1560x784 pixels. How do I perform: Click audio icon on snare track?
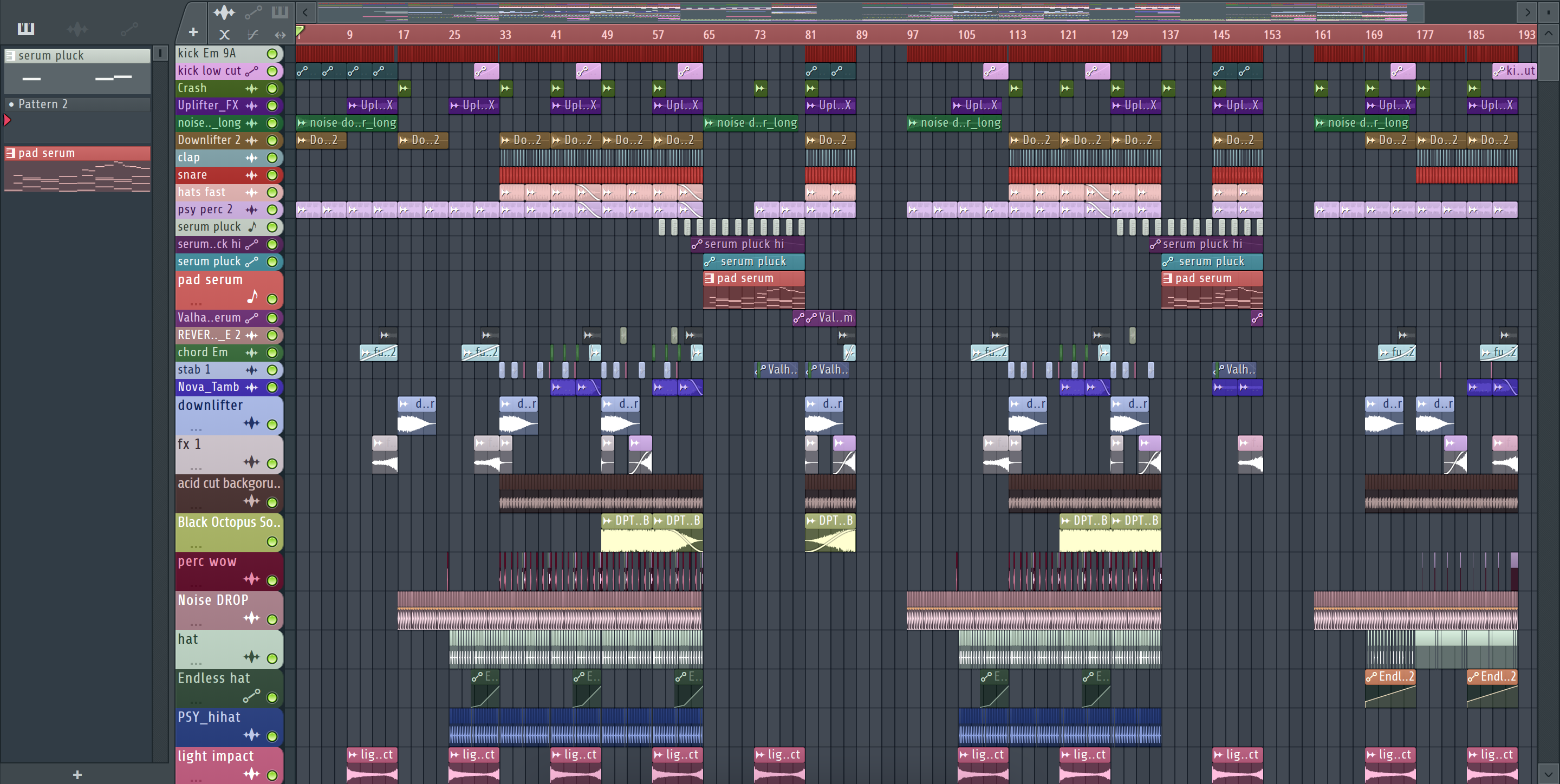click(x=251, y=175)
